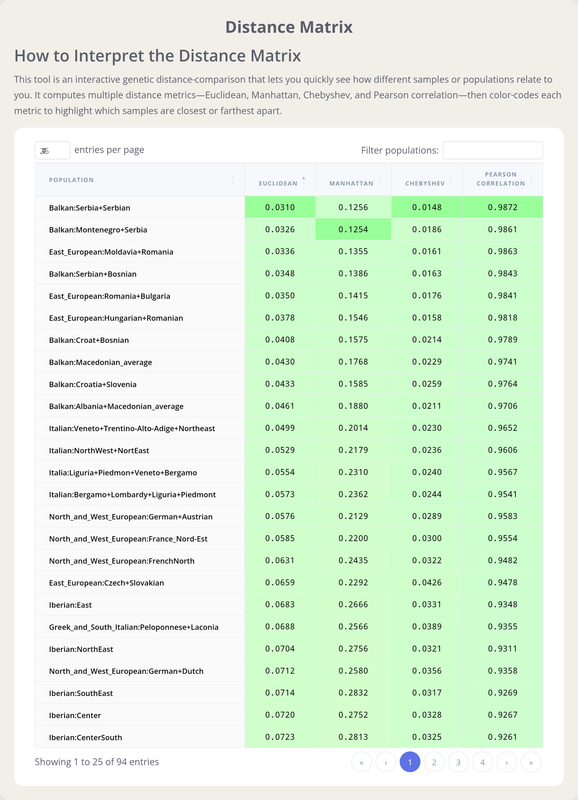The width and height of the screenshot is (578, 800).
Task: Select current page 1 button
Action: [x=410, y=762]
